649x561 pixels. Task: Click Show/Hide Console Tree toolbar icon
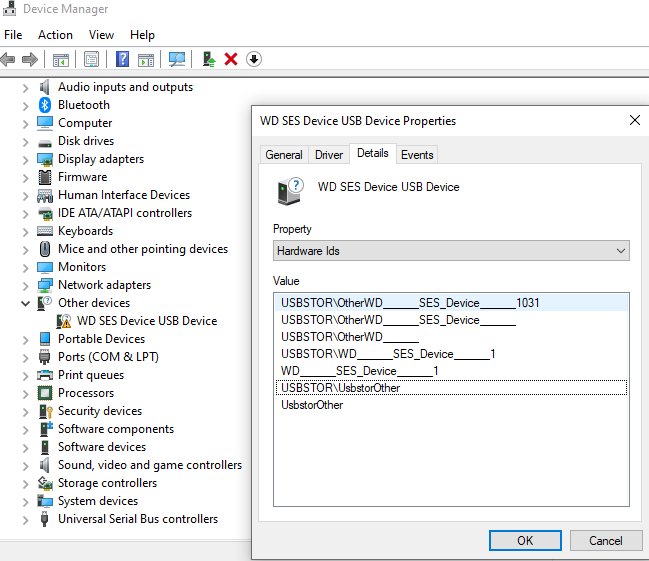[61, 60]
